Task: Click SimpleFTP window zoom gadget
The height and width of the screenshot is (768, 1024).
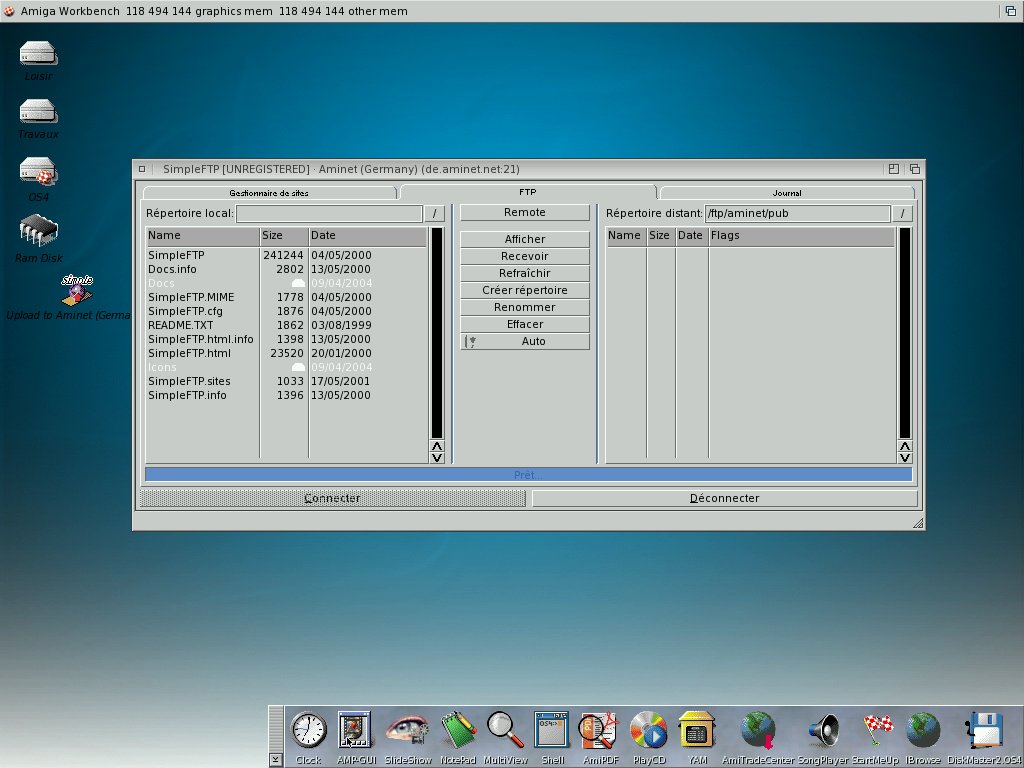Action: [x=894, y=169]
